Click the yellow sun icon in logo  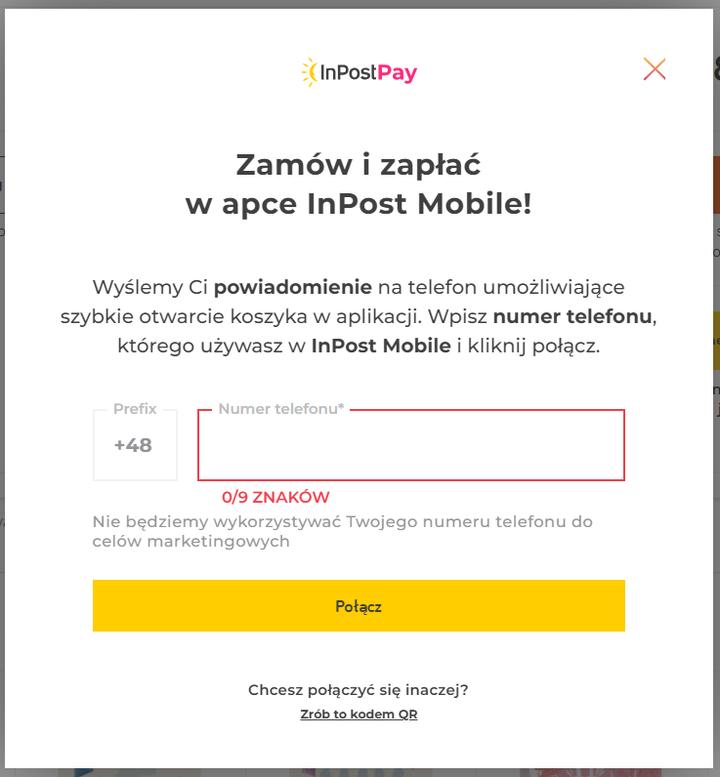point(309,72)
